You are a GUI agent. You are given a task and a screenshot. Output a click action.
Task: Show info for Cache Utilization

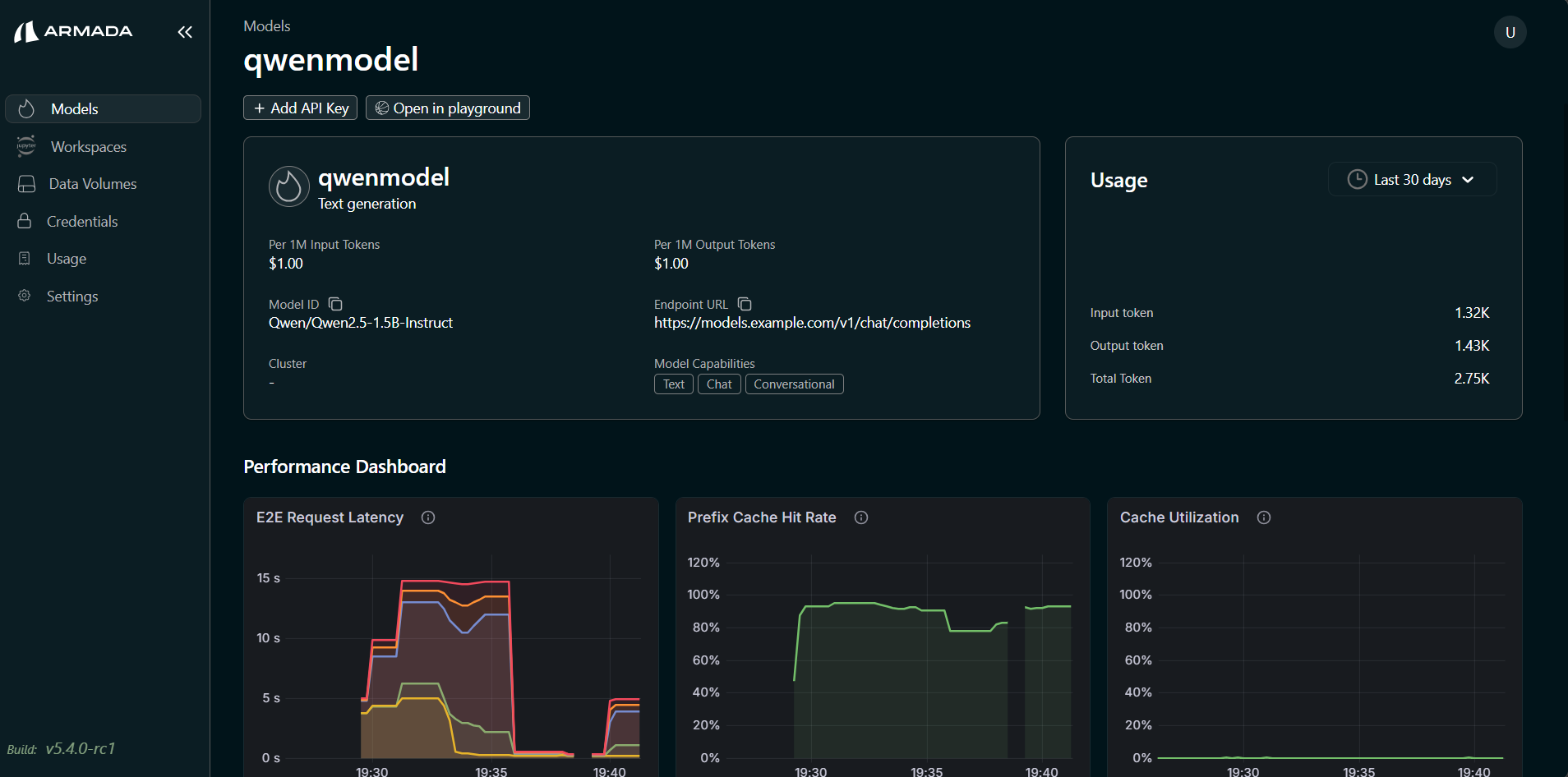coord(1264,517)
